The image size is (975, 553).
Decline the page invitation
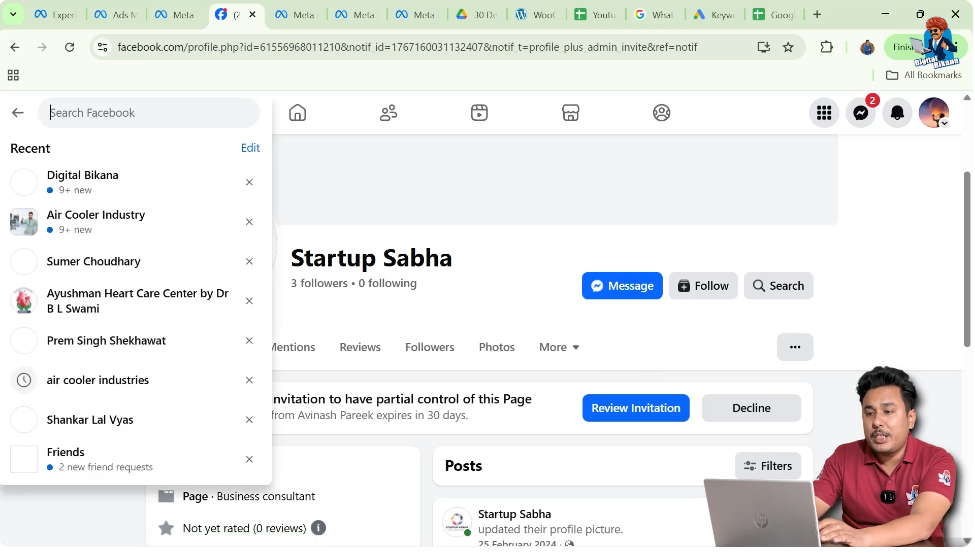(752, 409)
